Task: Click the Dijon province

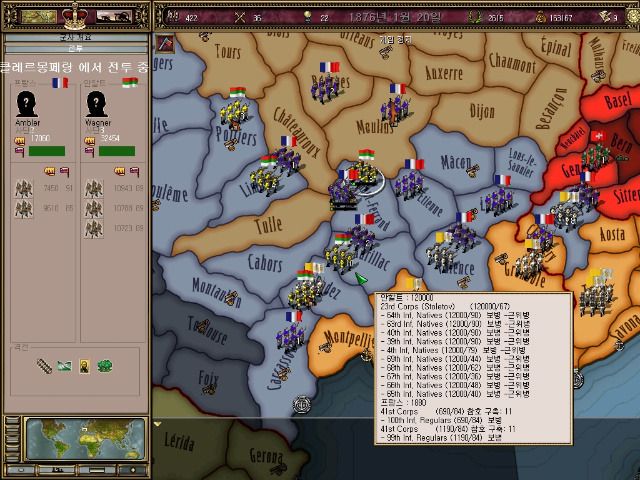Action: pos(482,111)
